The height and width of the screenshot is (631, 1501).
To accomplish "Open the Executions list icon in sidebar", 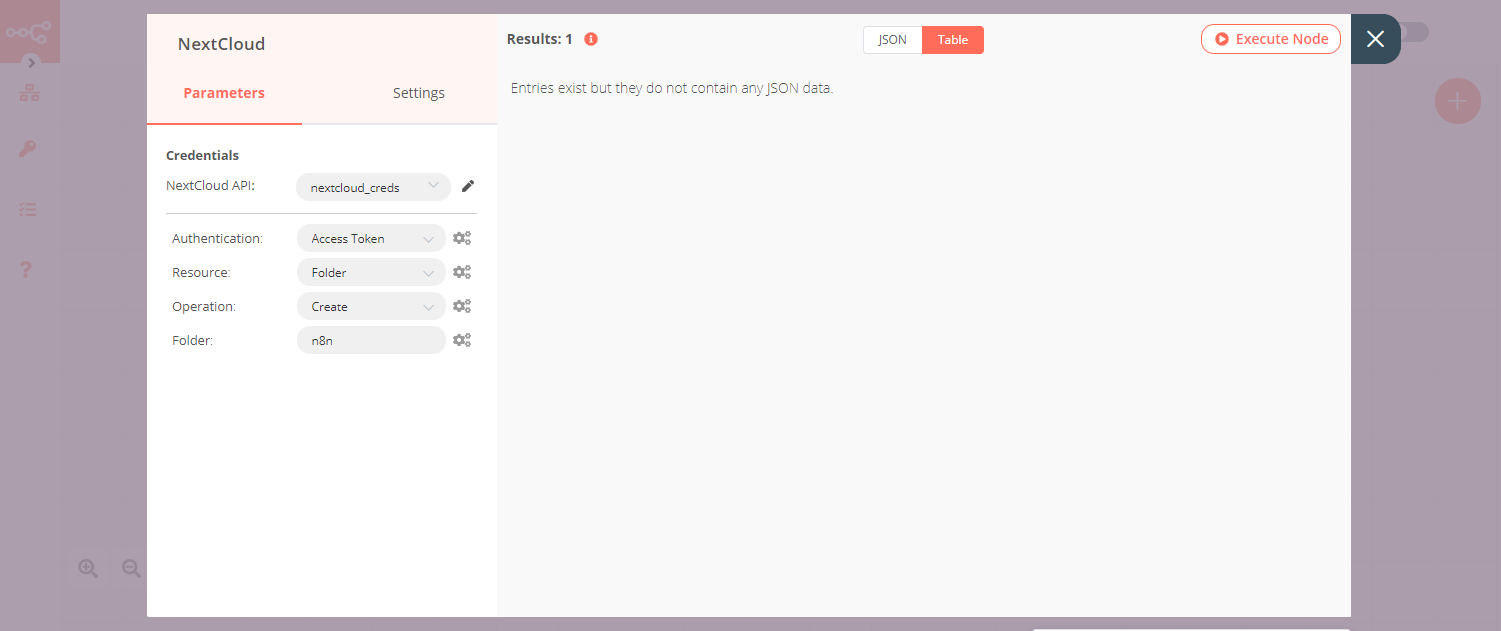I will tap(29, 209).
